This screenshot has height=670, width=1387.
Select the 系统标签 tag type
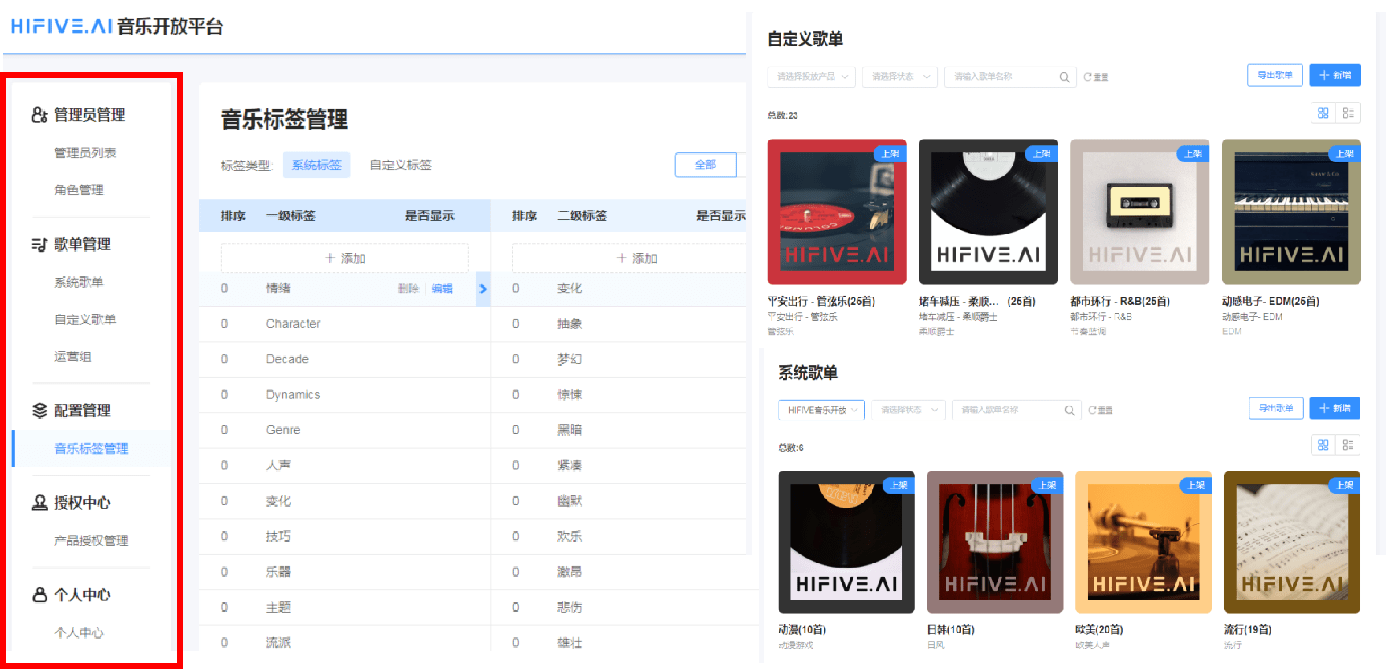pos(316,165)
